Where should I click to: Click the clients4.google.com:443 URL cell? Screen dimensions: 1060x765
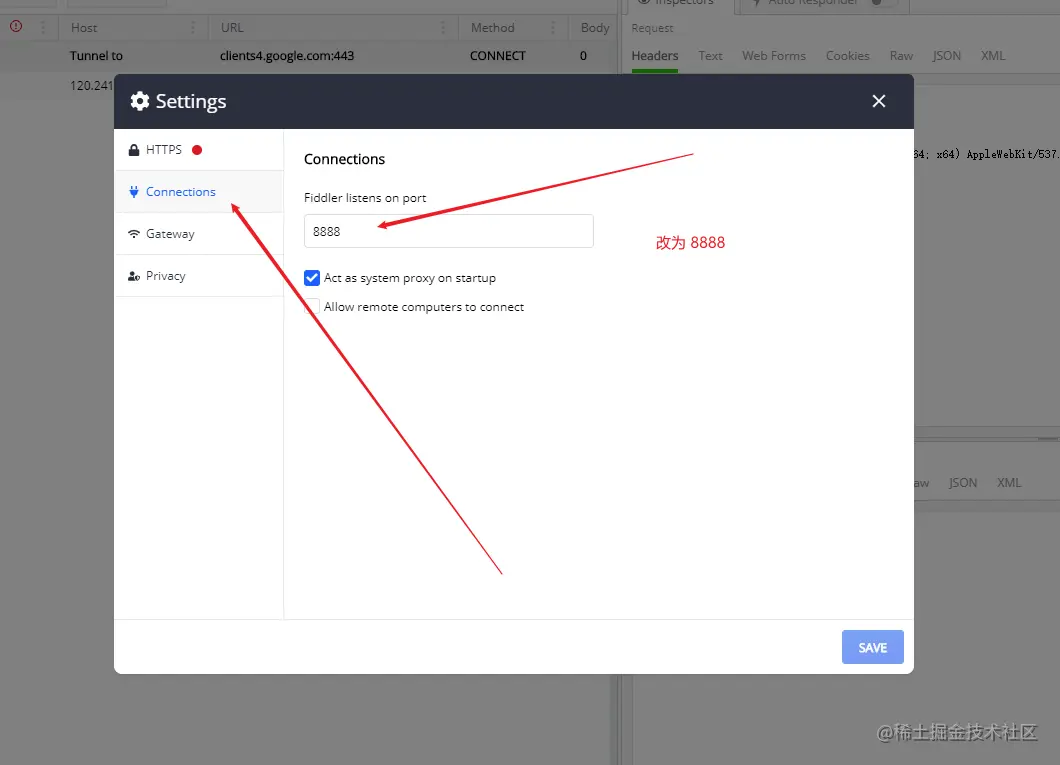[287, 56]
